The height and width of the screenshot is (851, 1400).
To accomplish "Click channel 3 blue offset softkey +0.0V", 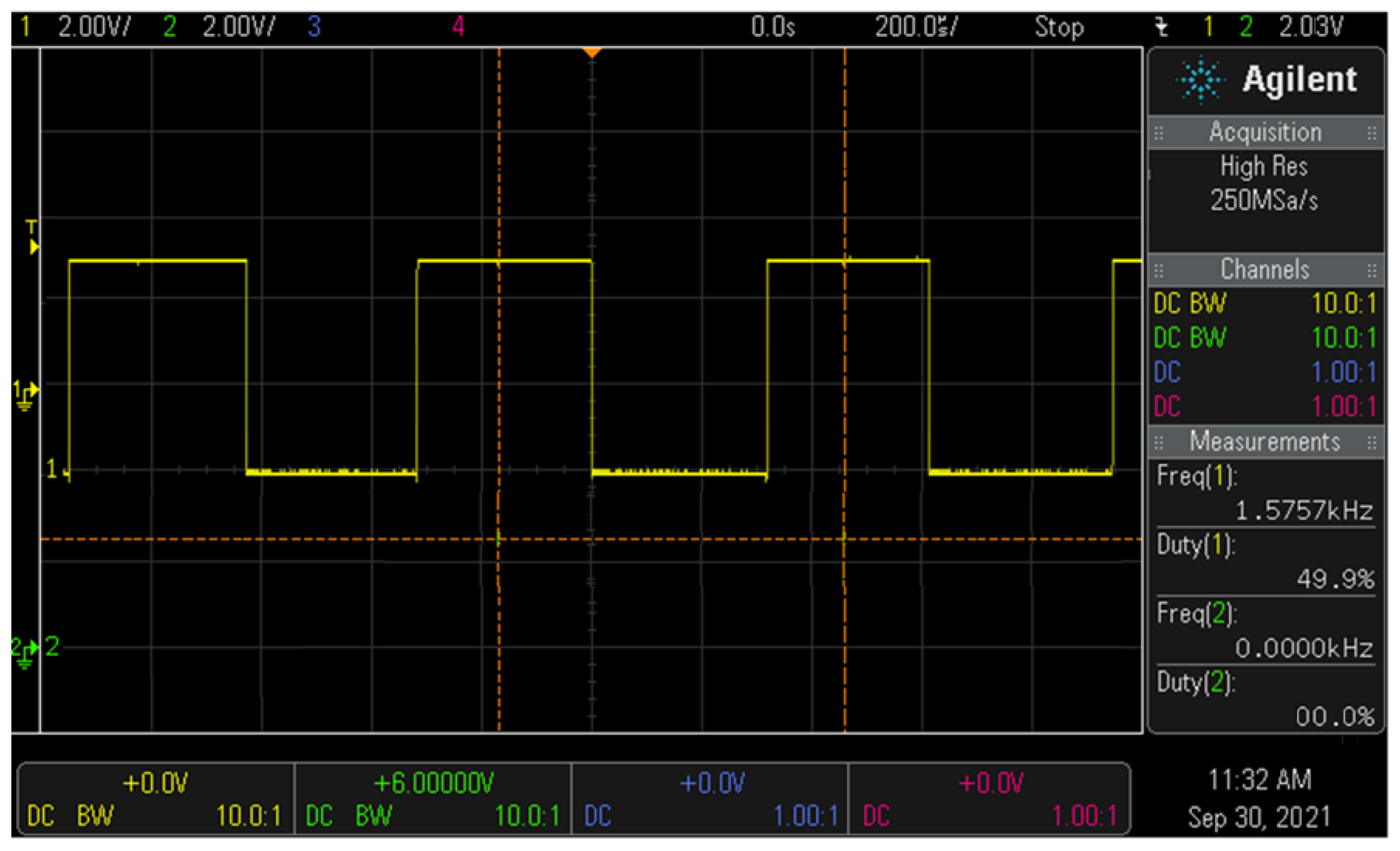I will coord(710,799).
